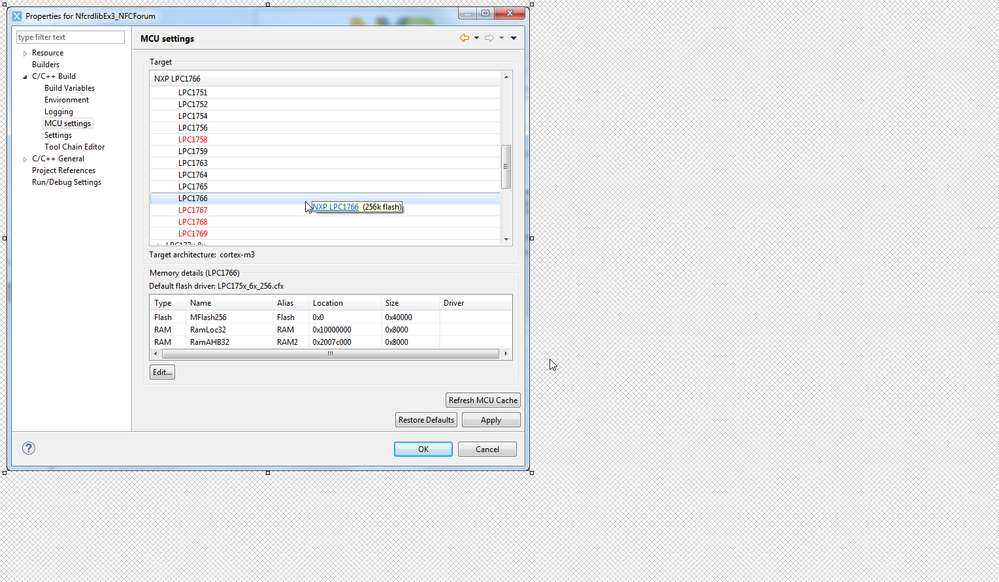Select LPC1751 in the target list
This screenshot has height=582, width=999.
325,92
